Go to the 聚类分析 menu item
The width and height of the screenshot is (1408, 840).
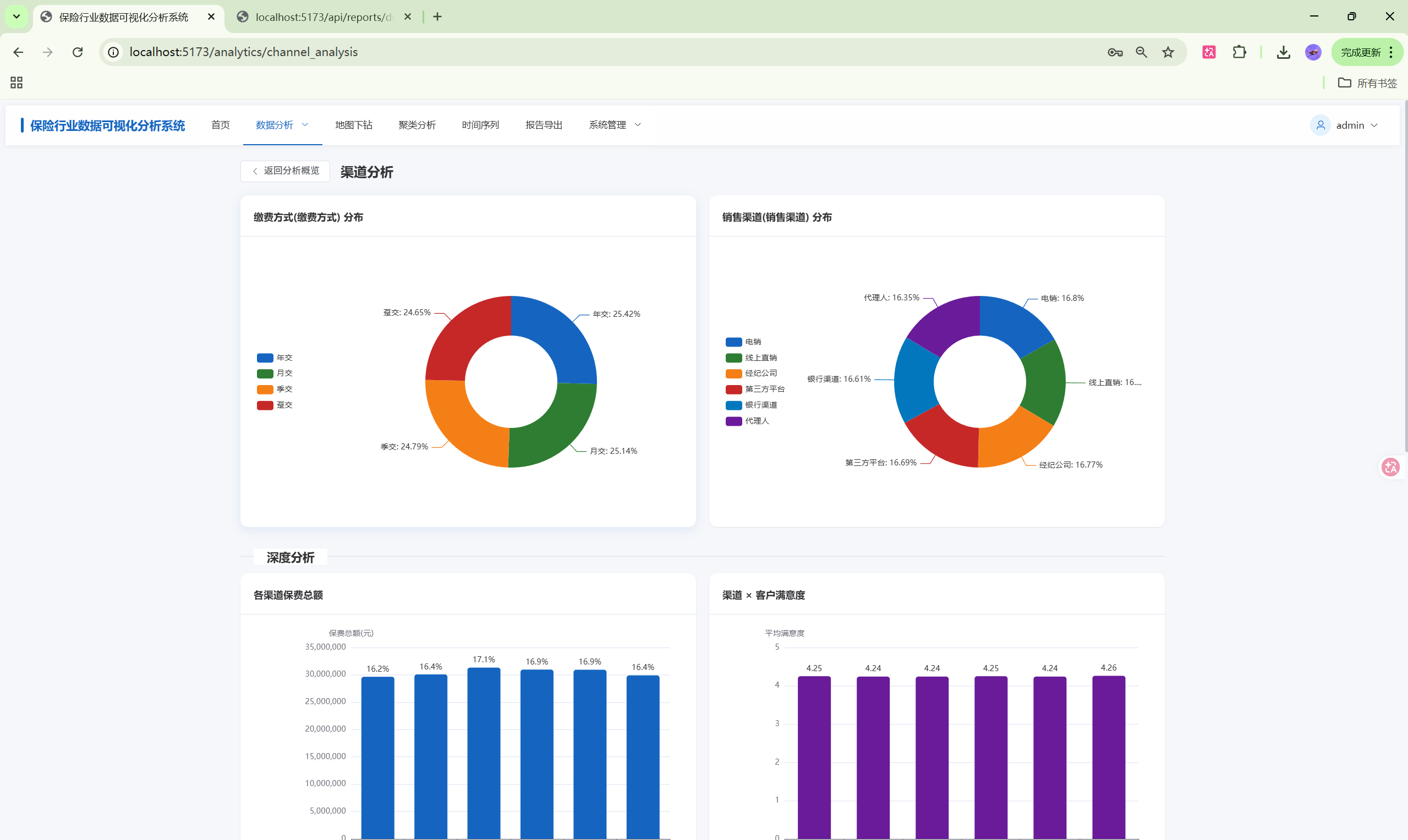417,125
